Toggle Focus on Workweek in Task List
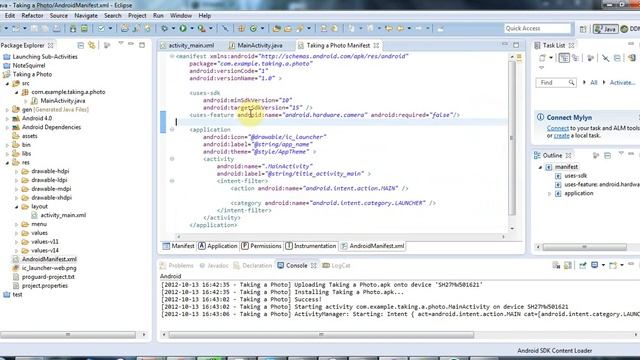The image size is (640, 360). 590,58
